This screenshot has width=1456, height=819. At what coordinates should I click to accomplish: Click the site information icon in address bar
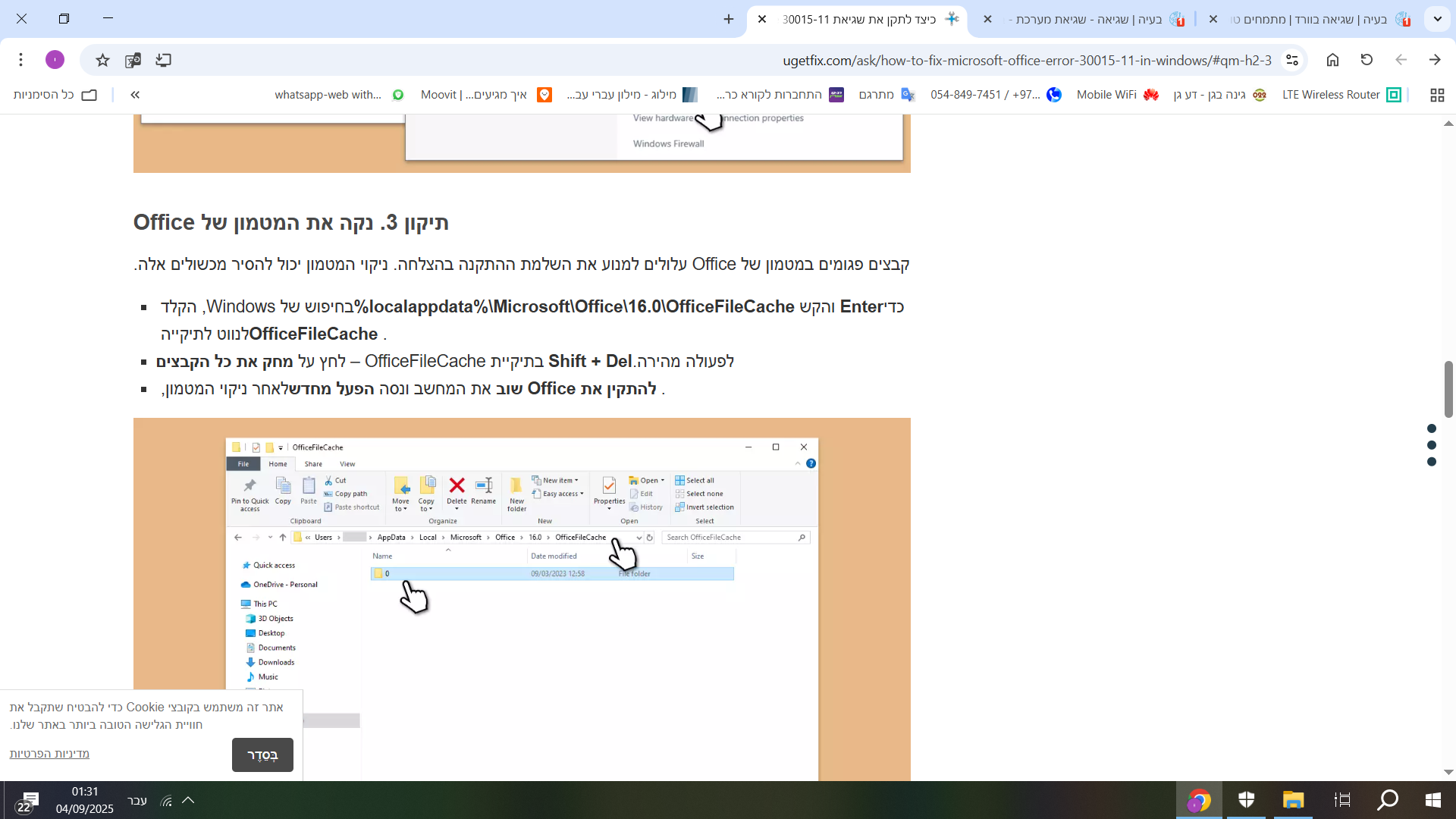point(1292,60)
